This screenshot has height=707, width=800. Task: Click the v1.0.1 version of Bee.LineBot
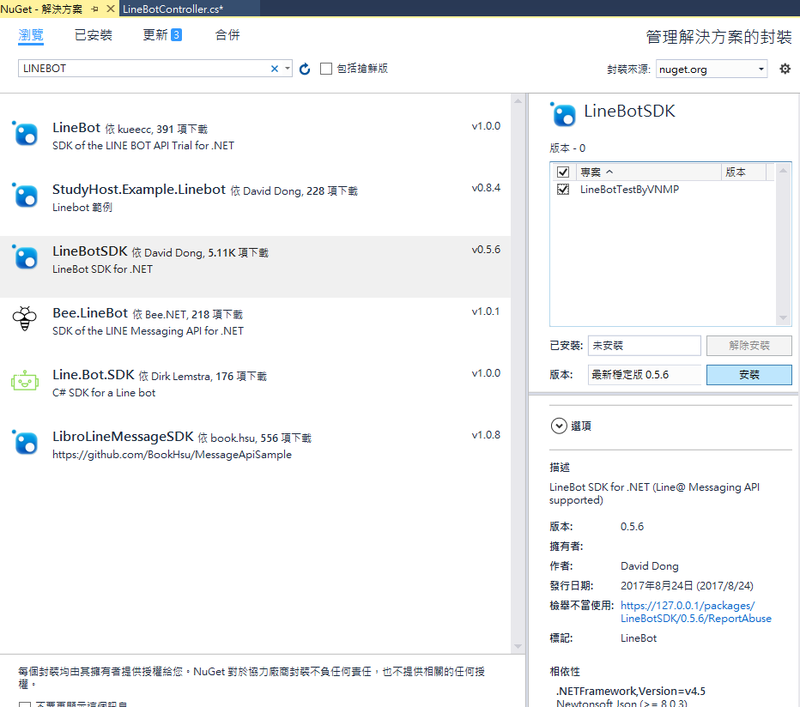486,311
